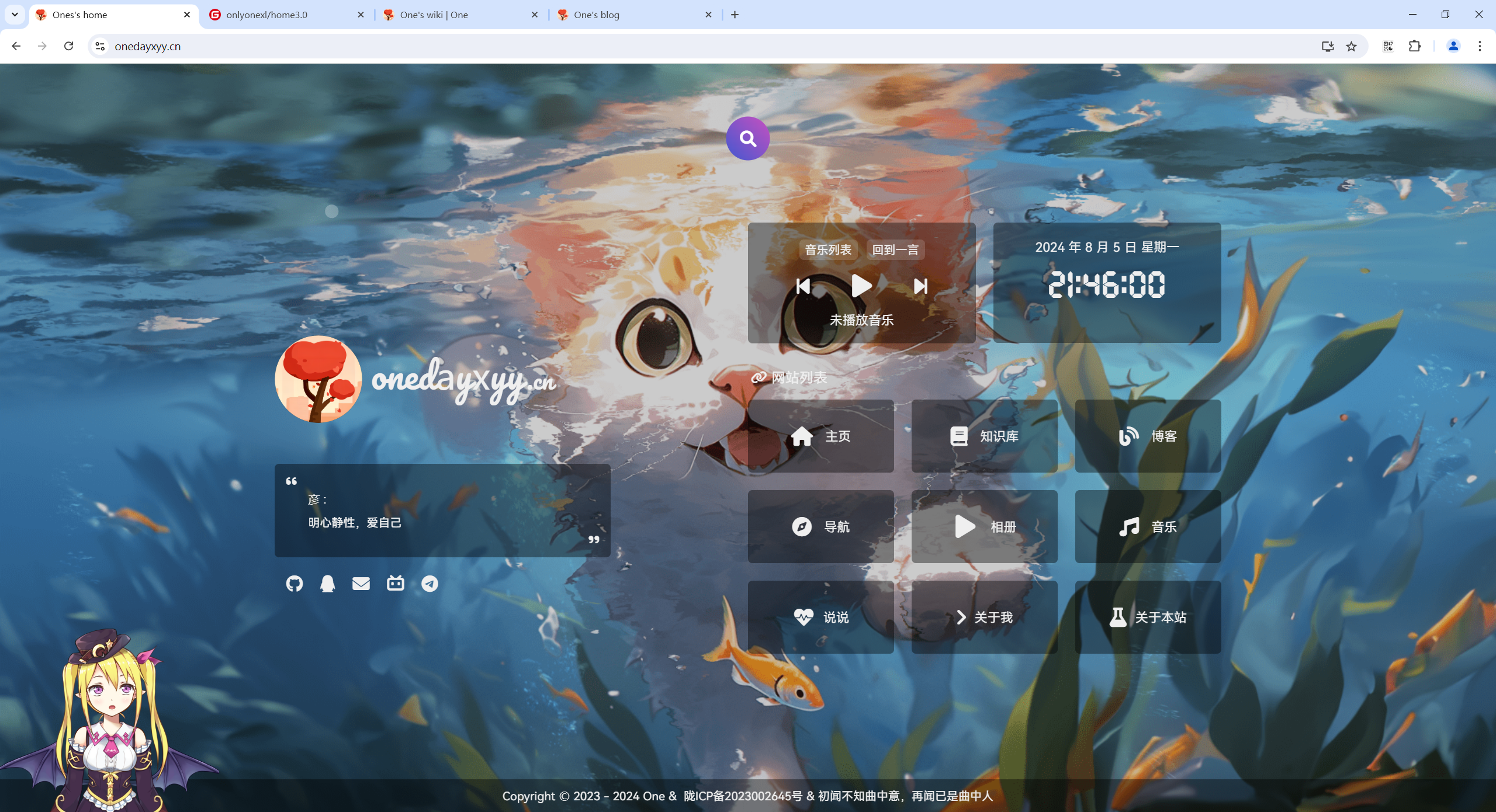
Task: Open the 音乐列表 music list
Action: pos(828,250)
